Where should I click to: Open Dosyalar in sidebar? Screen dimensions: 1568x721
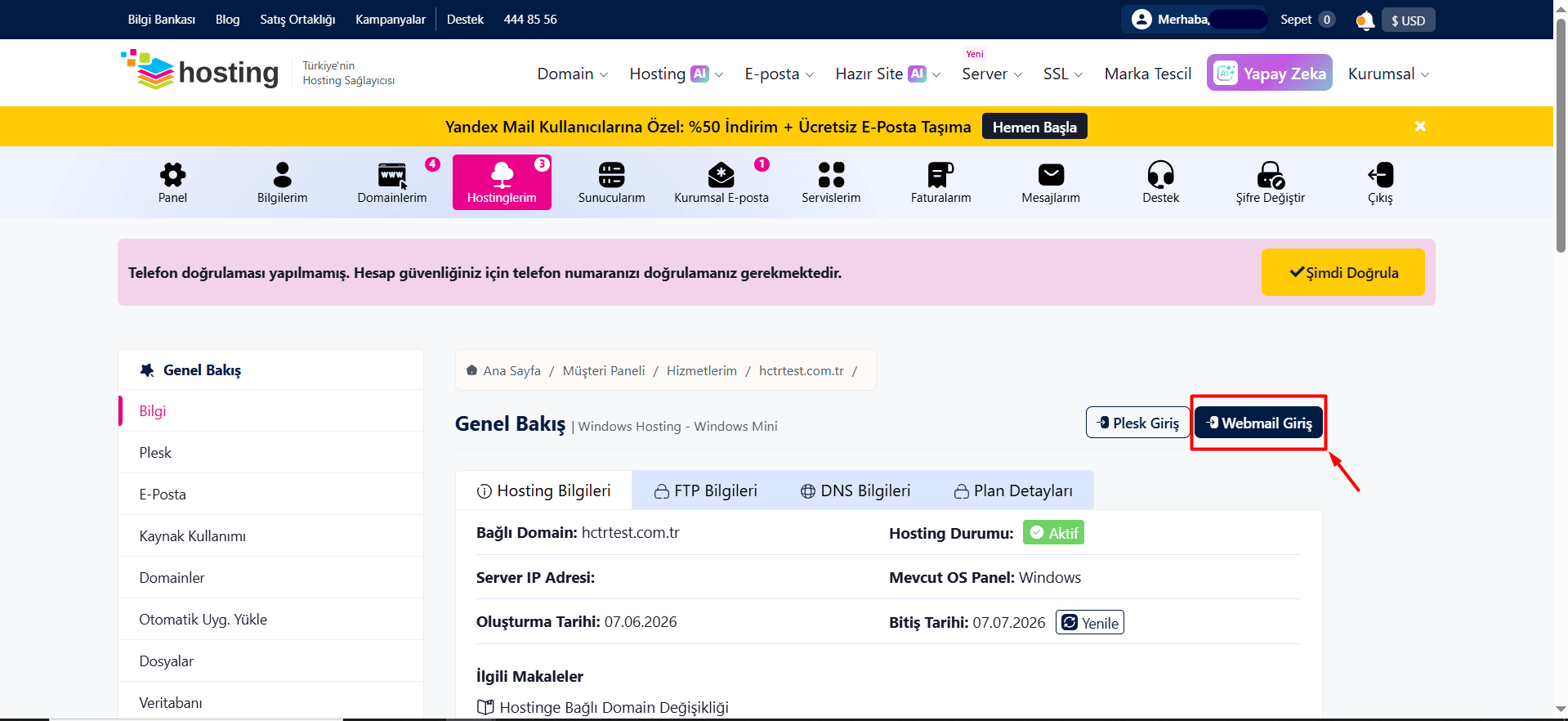pyautogui.click(x=271, y=661)
